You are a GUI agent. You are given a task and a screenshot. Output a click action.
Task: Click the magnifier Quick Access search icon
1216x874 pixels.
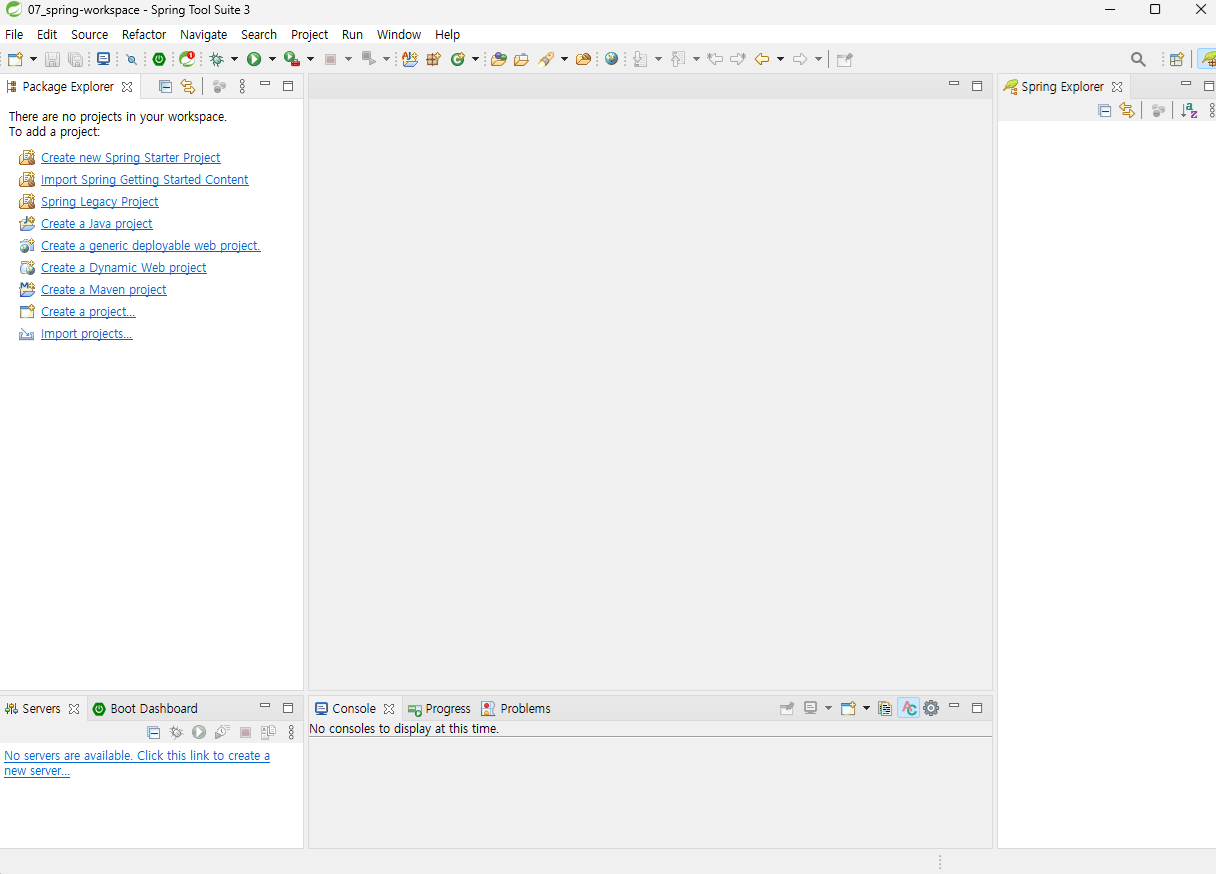pyautogui.click(x=1138, y=59)
